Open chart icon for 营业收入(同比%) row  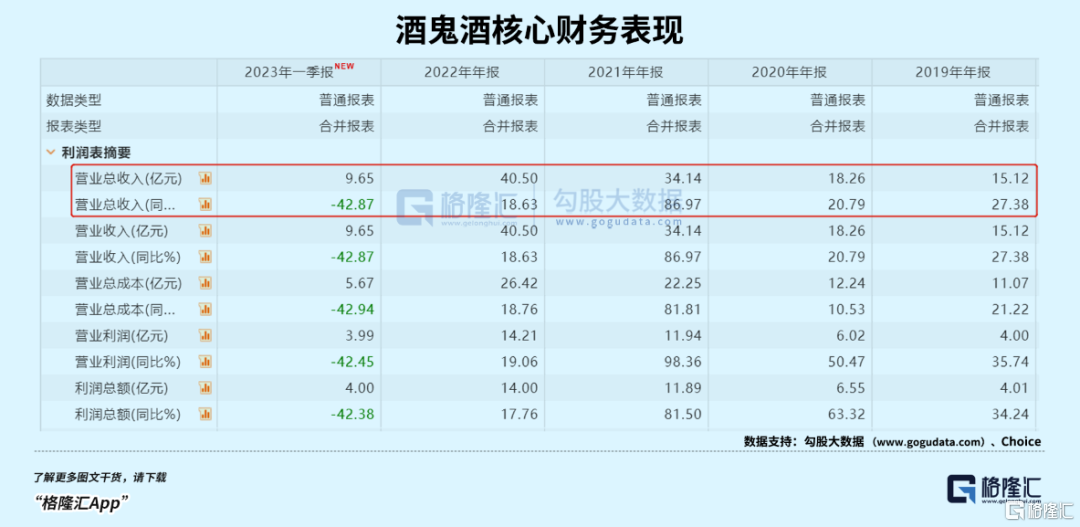pyautogui.click(x=205, y=257)
